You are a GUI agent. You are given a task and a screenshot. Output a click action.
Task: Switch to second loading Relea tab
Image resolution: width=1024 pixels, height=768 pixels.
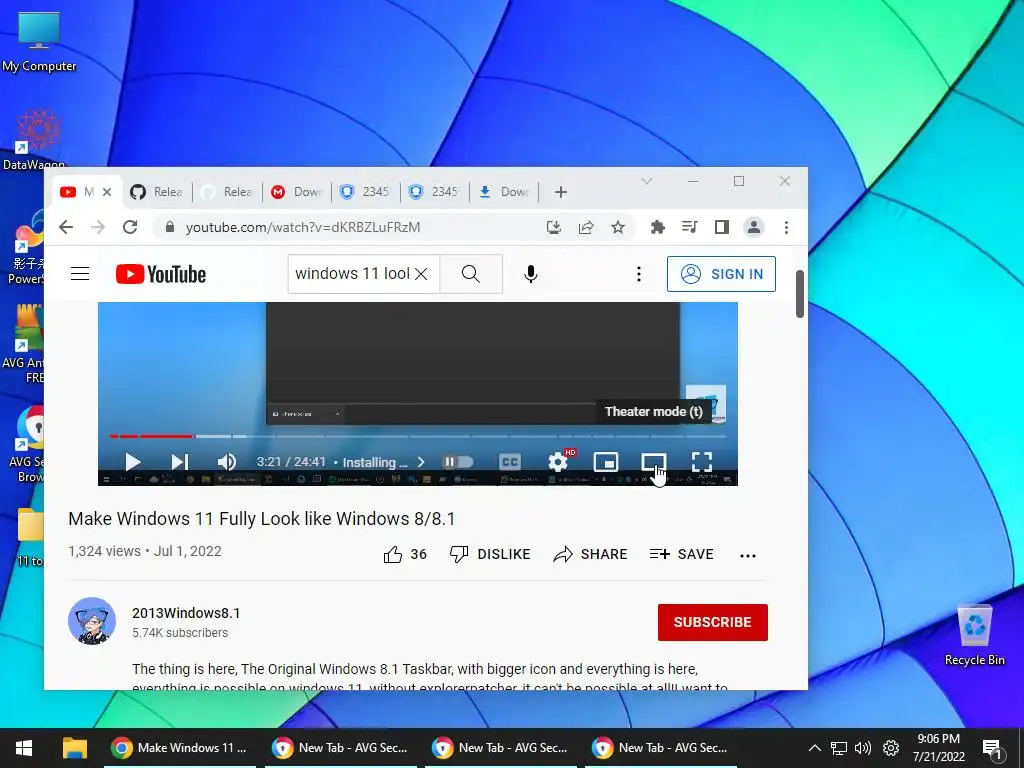coord(227,192)
